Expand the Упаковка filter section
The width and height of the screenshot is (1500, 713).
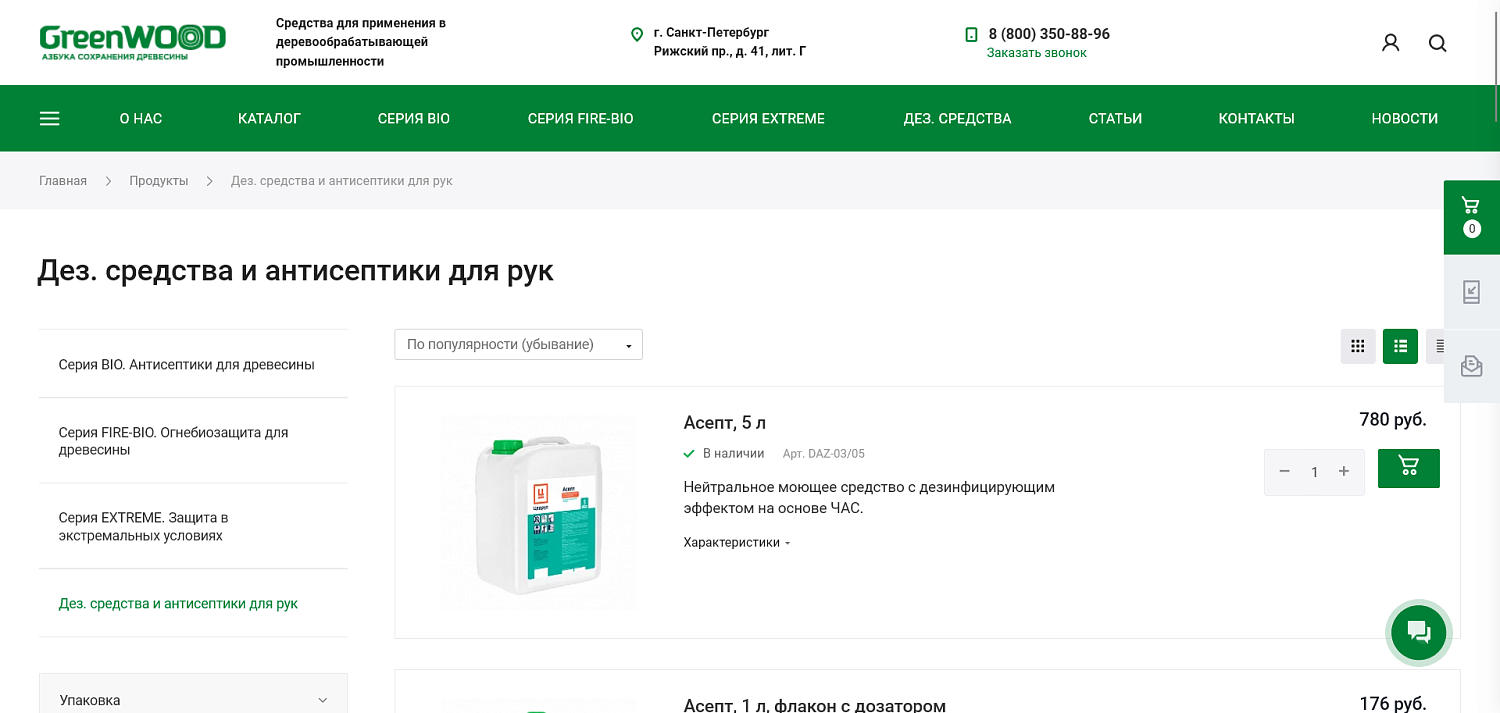(x=193, y=700)
